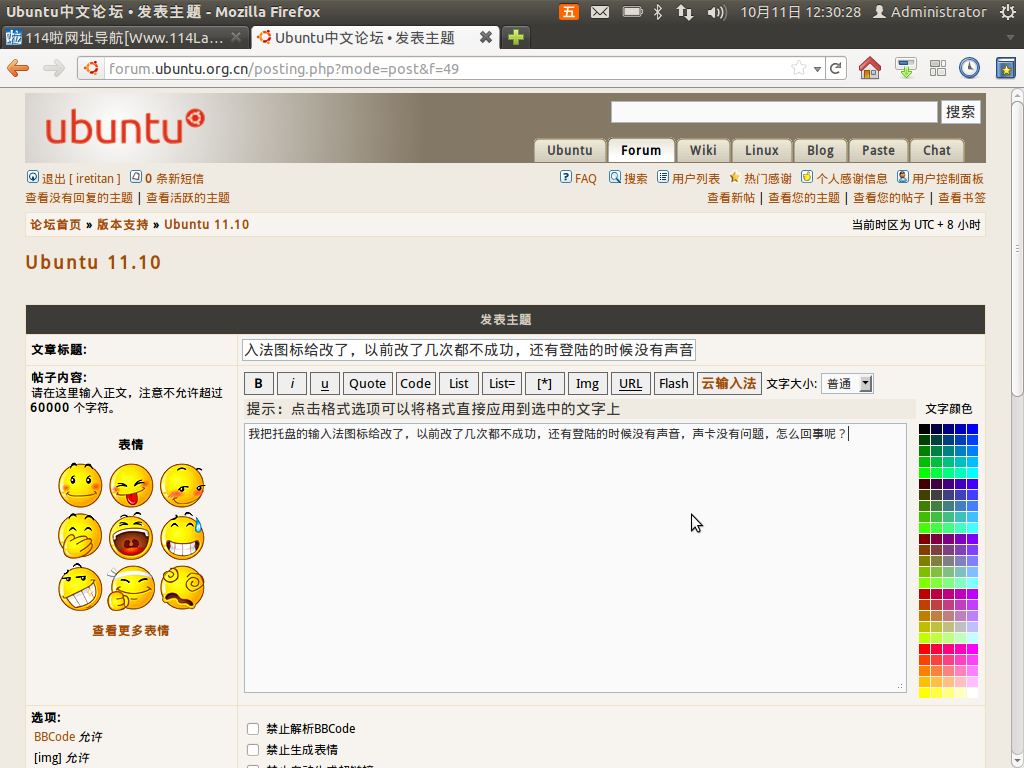Select the Forum site tab
This screenshot has height=768, width=1024.
pos(641,150)
